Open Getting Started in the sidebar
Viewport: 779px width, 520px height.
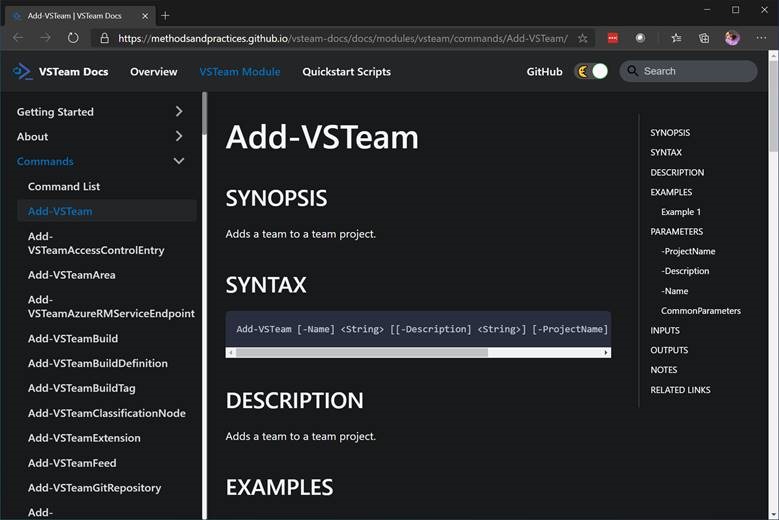pos(55,112)
